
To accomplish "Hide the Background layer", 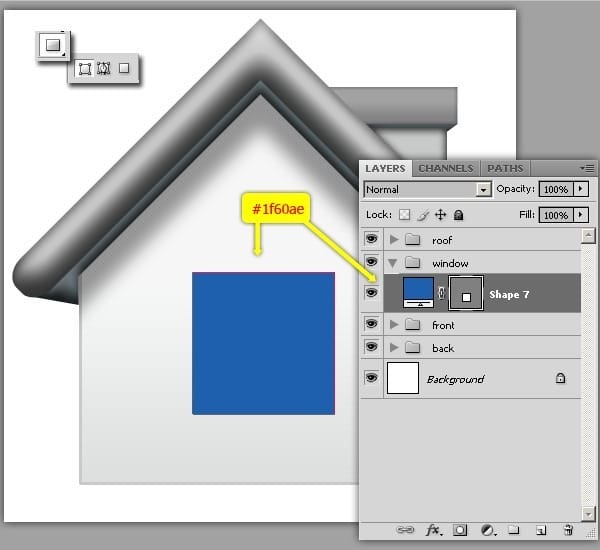I will pos(371,378).
